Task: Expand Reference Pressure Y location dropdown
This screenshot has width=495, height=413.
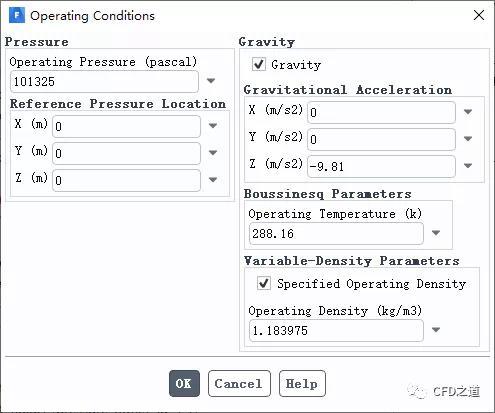Action: [213, 153]
